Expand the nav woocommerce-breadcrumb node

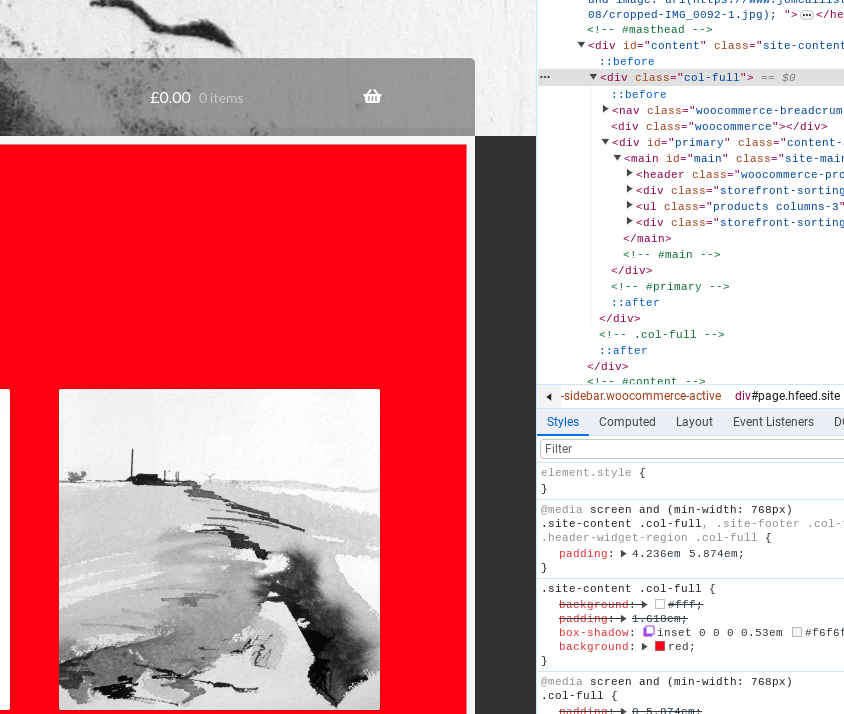click(605, 109)
